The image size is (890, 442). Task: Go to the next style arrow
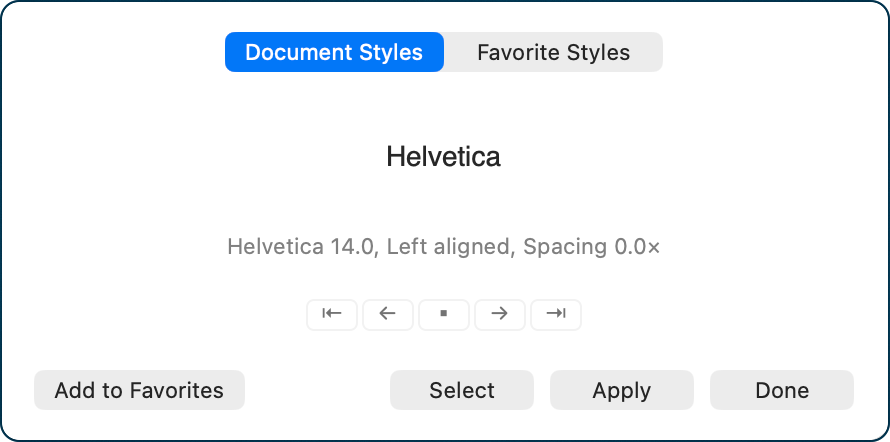click(499, 314)
